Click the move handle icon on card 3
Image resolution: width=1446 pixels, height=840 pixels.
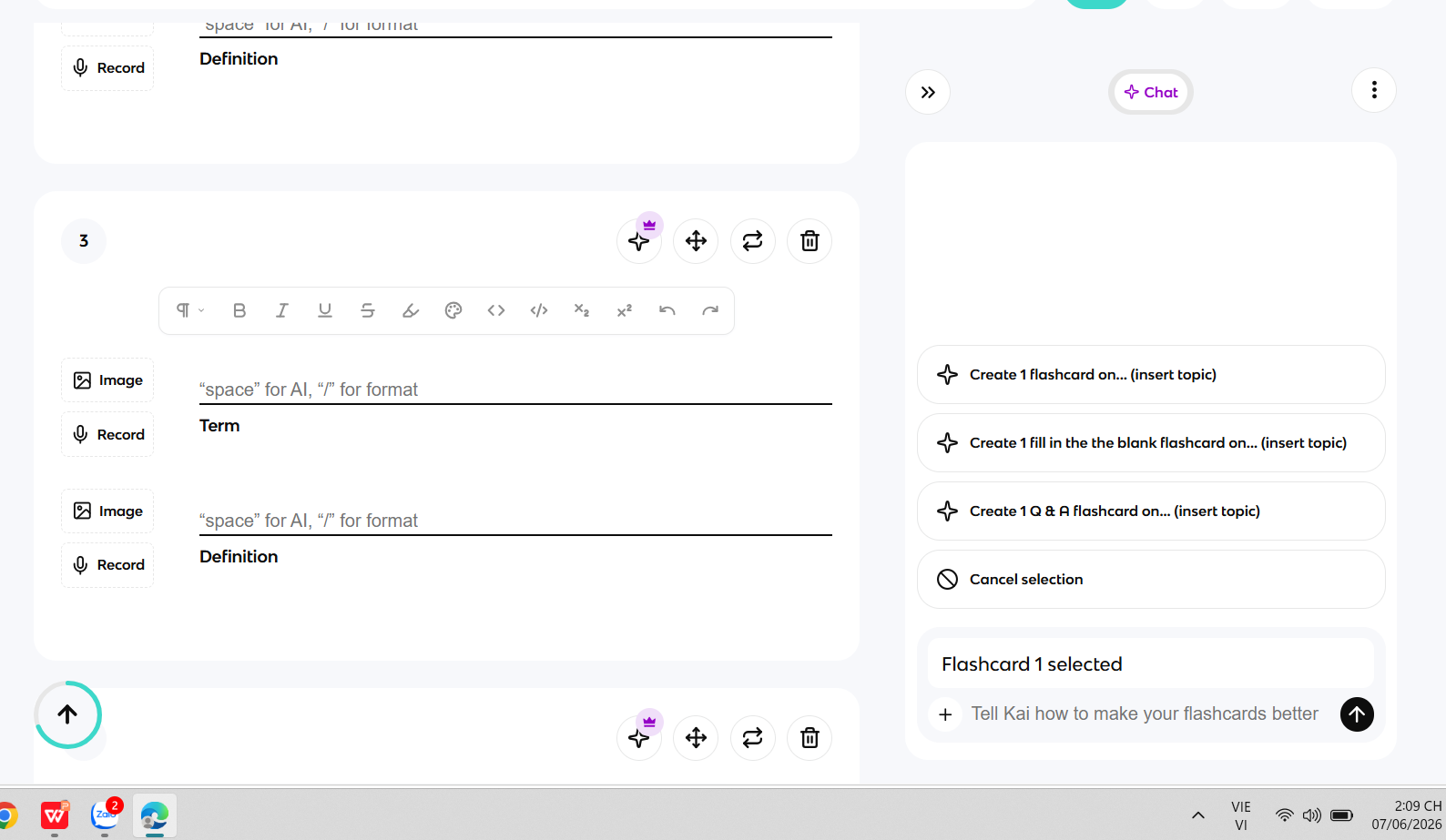click(696, 241)
